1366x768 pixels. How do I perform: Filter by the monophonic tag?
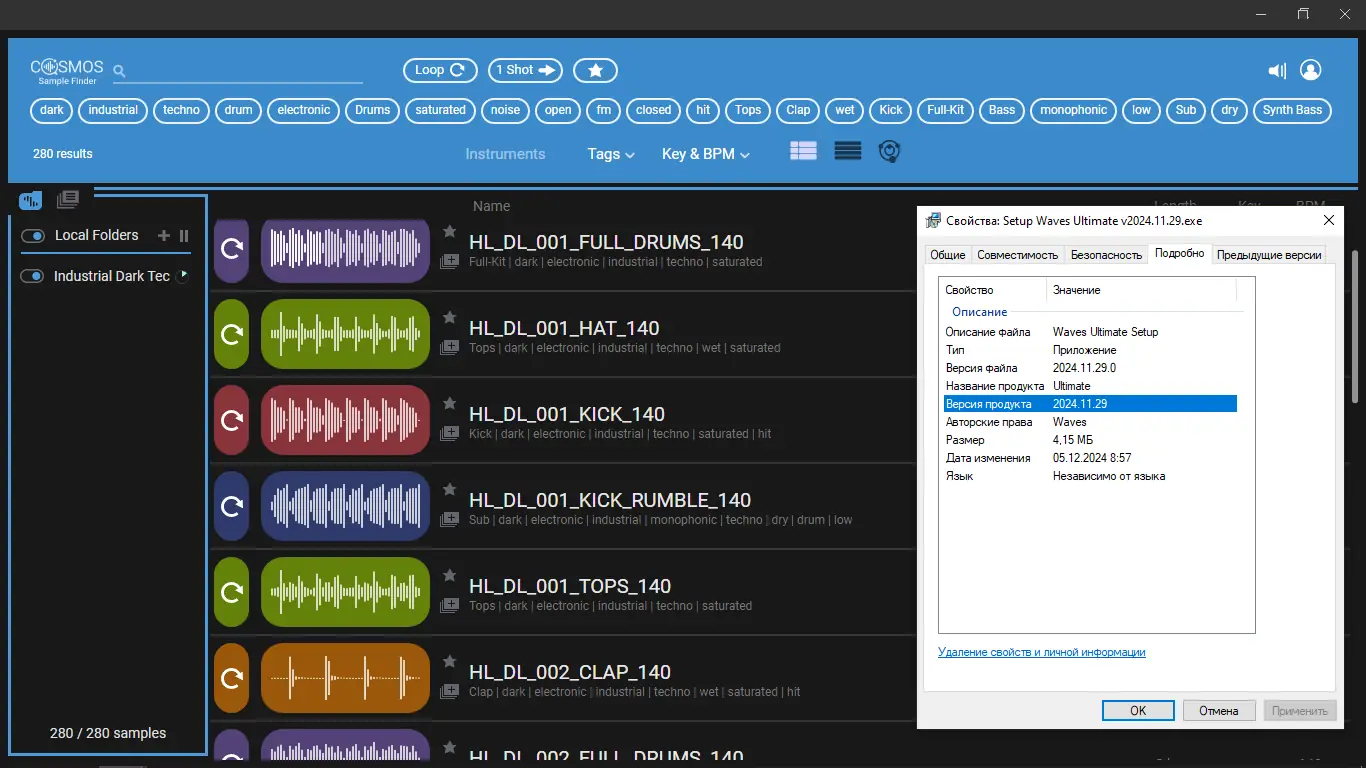(1074, 110)
